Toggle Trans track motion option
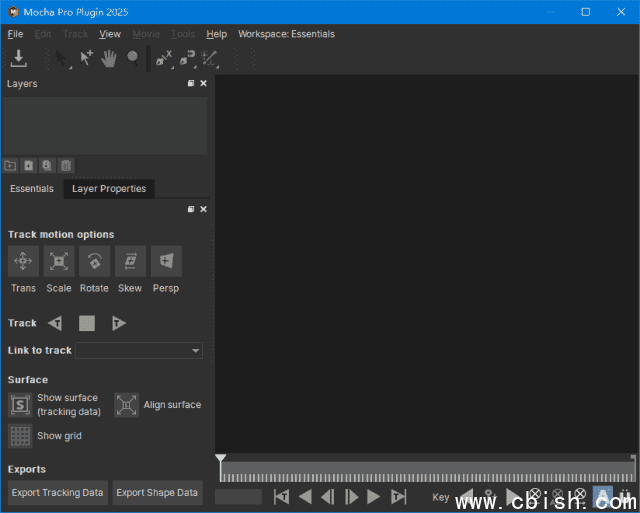The height and width of the screenshot is (513, 640). coord(23,261)
